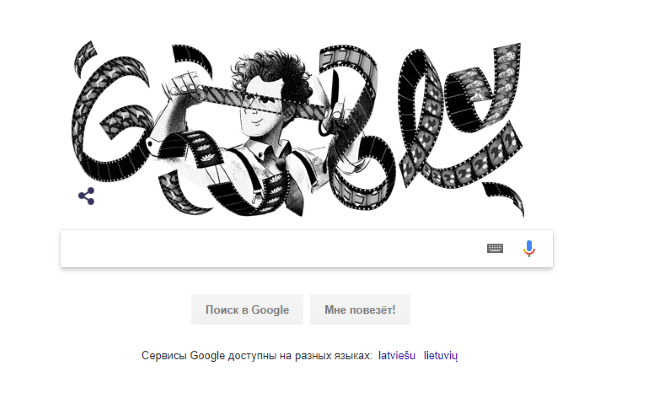660x410 pixels.
Task: Click the film-strip letter G at doodle's left
Action: tap(109, 118)
